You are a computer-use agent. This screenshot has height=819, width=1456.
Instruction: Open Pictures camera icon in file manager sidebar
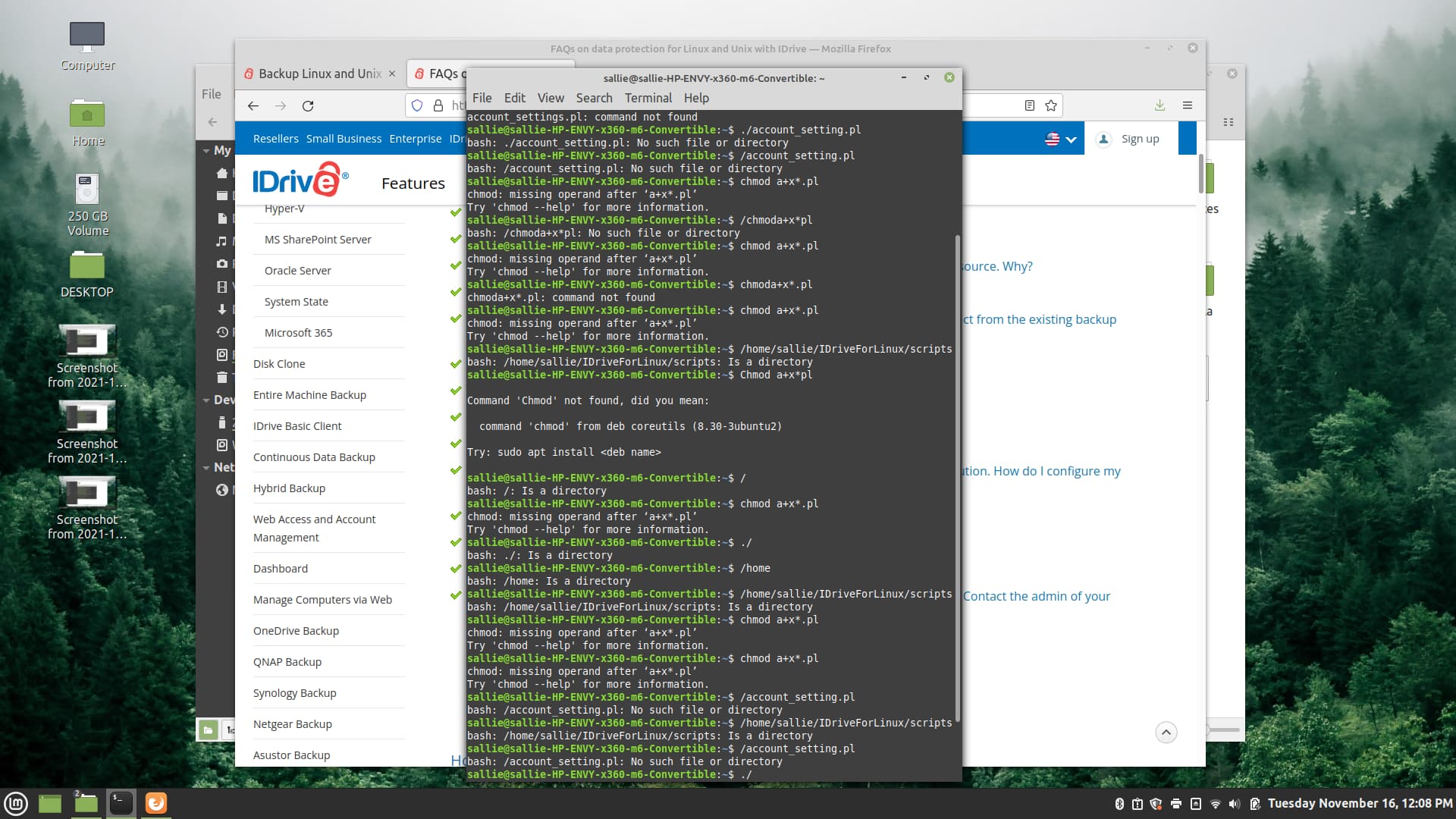221,264
